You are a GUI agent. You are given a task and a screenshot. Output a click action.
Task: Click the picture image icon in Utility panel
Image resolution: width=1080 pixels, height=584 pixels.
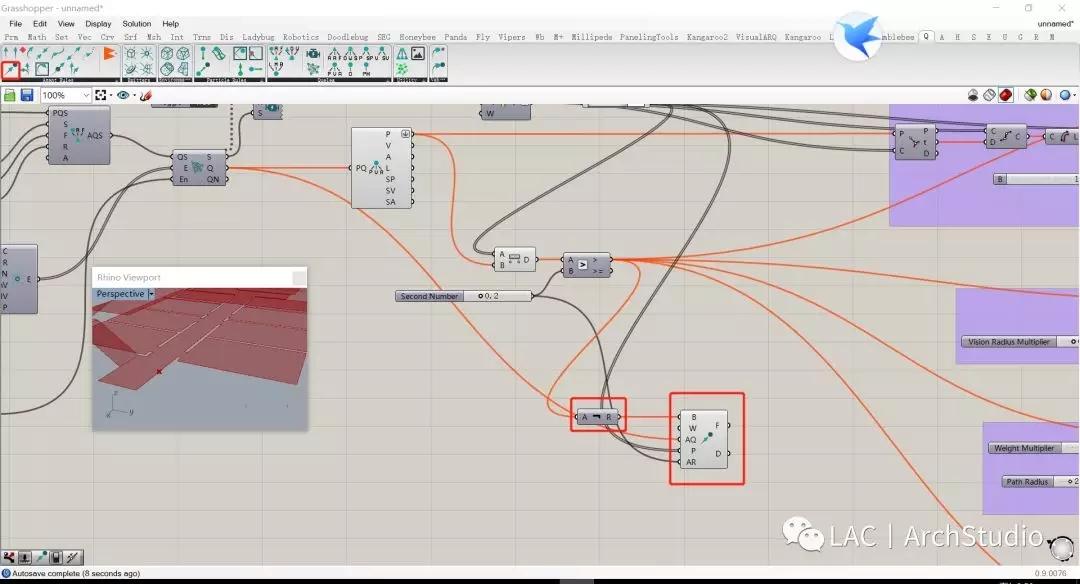418,53
